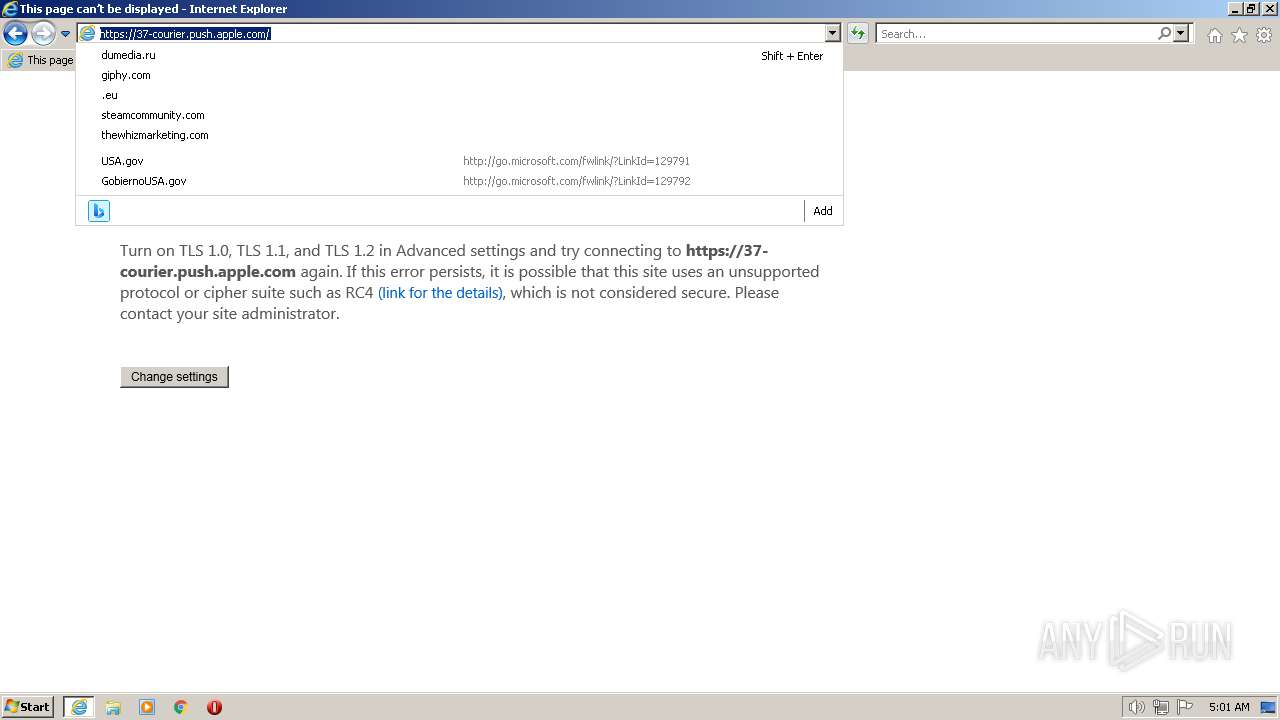
Task: Click the Bing search provider icon
Action: point(98,211)
